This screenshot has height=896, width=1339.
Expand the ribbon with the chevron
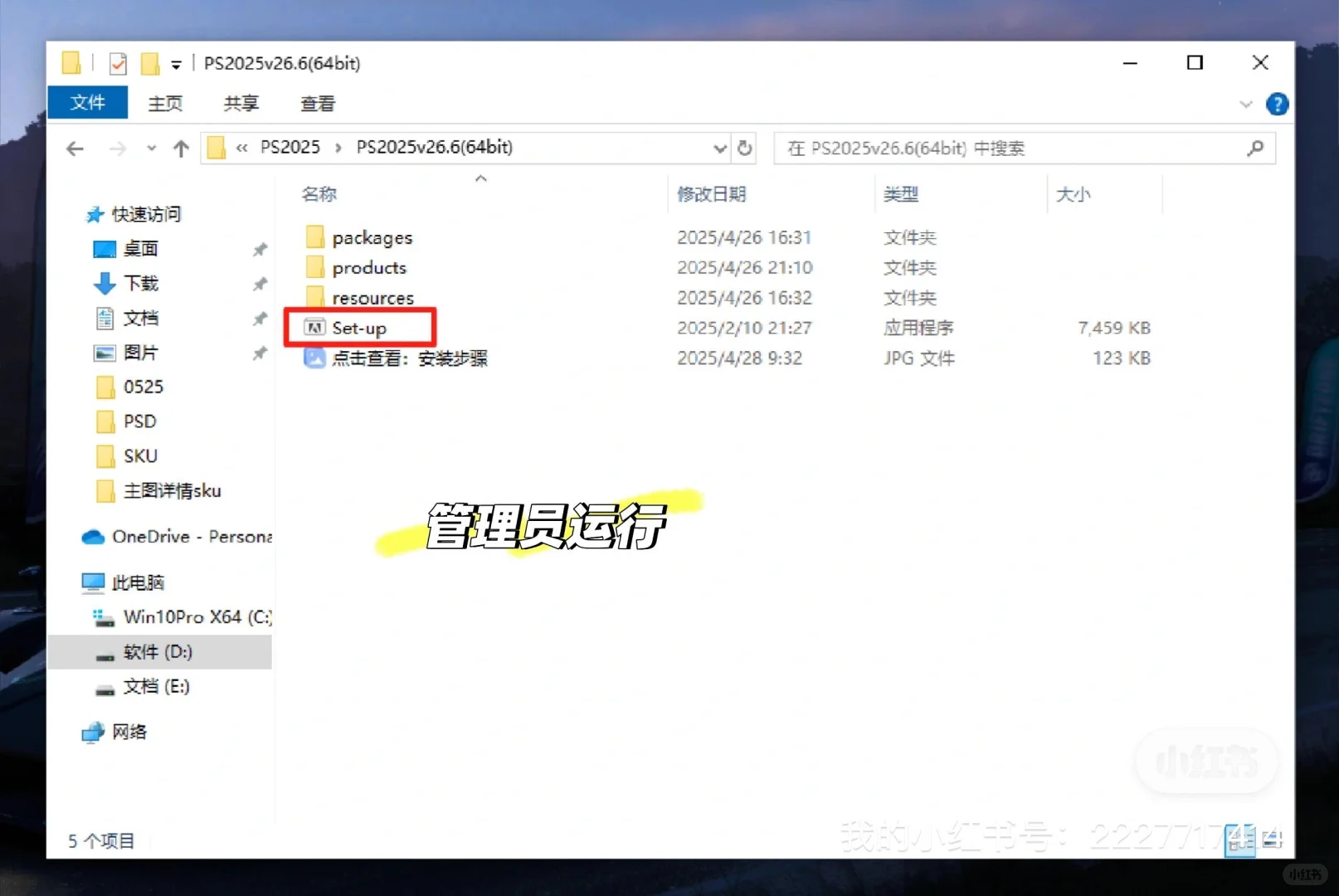click(x=1246, y=104)
